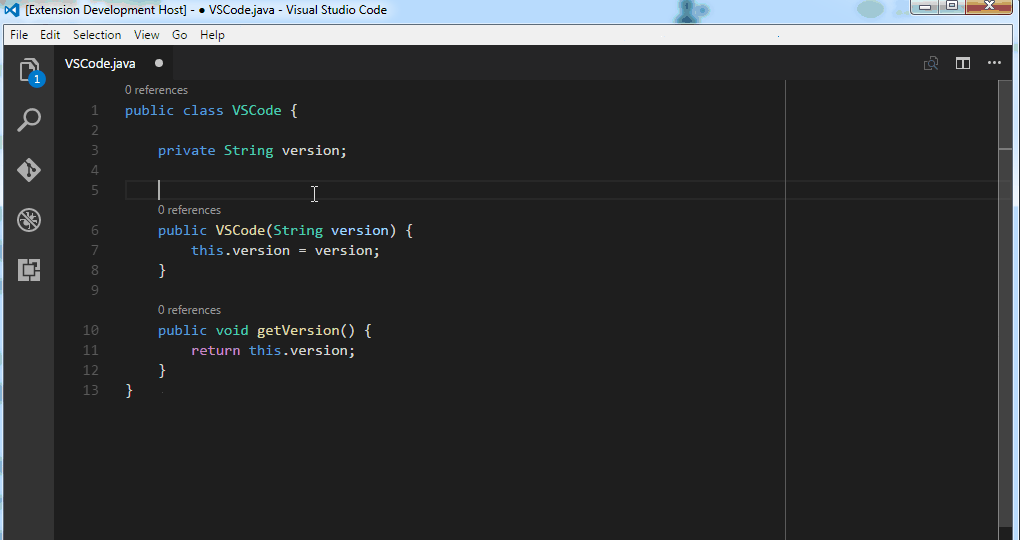Click the Open Changes icon in editor toolbar

point(931,63)
